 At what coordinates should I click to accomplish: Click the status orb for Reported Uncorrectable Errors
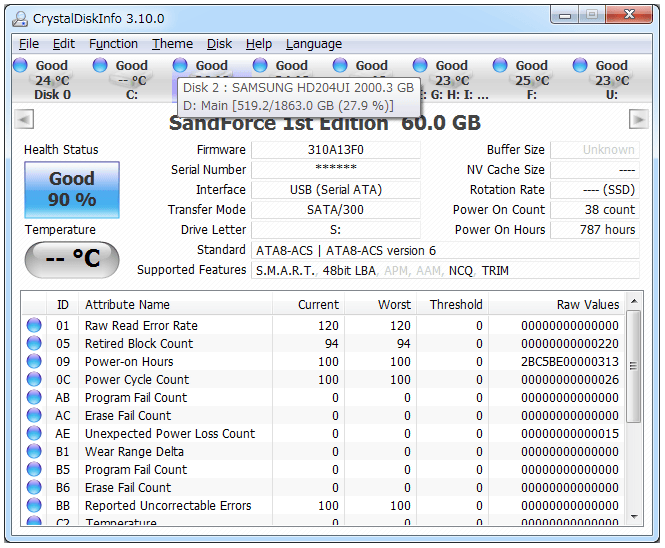tap(34, 506)
